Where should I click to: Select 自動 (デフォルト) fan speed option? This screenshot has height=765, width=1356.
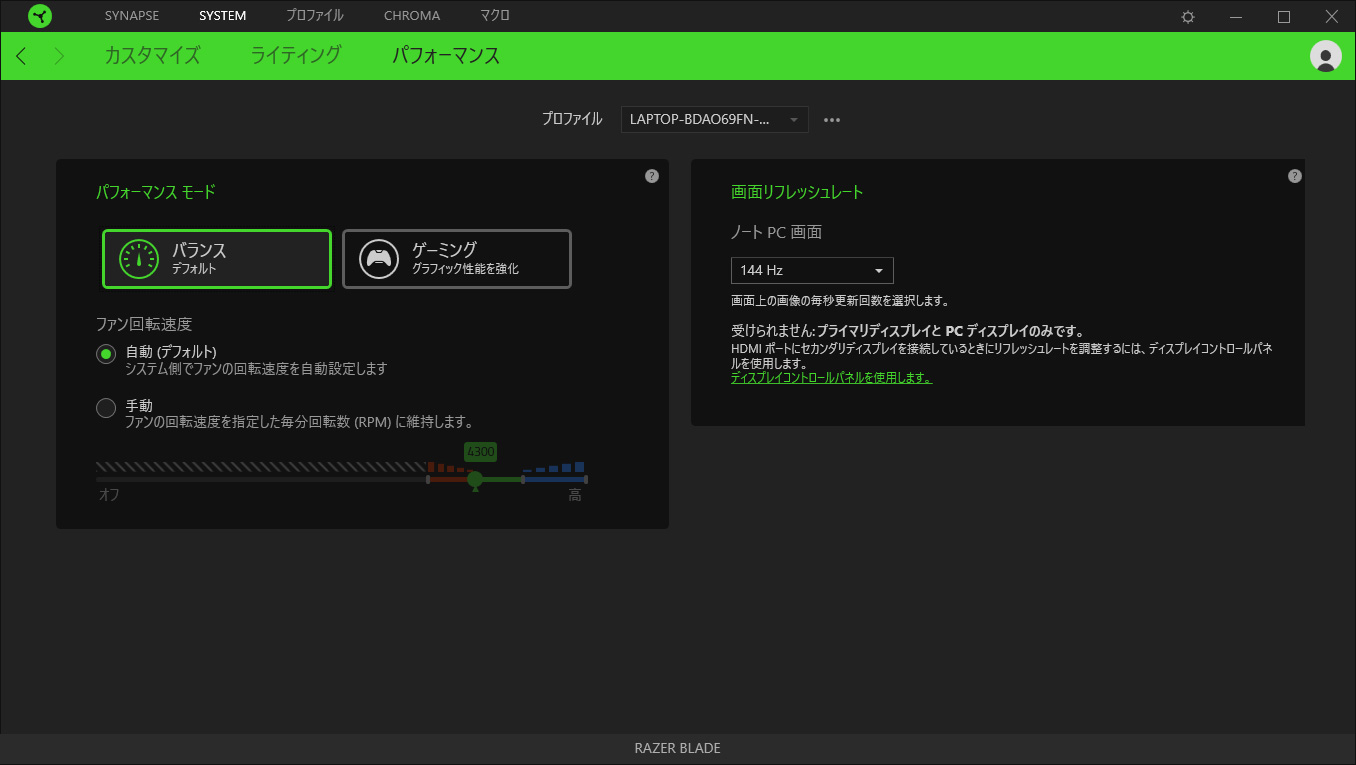coord(106,354)
